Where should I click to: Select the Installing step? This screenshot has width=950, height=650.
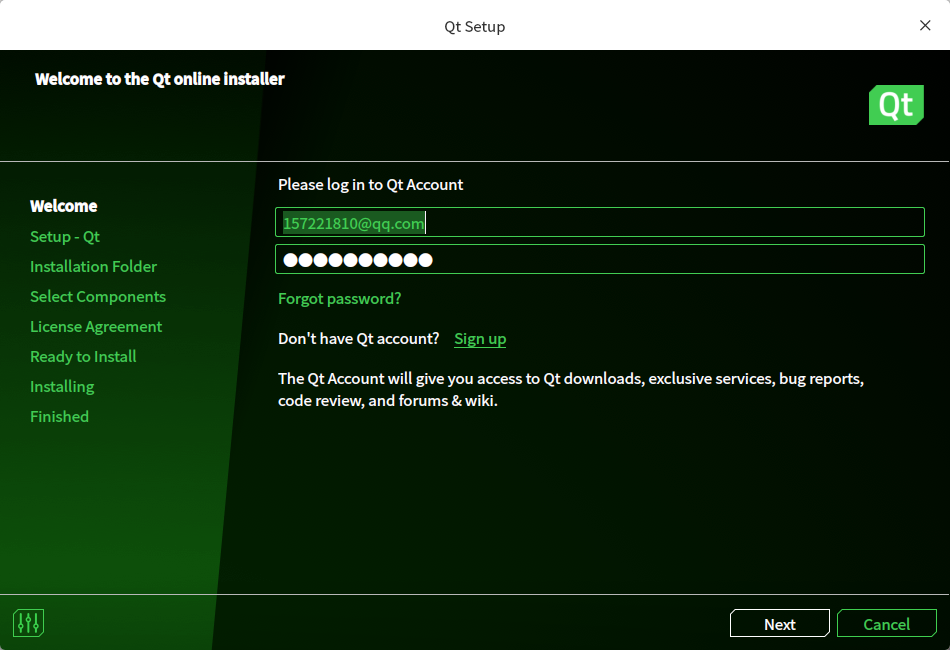point(62,386)
